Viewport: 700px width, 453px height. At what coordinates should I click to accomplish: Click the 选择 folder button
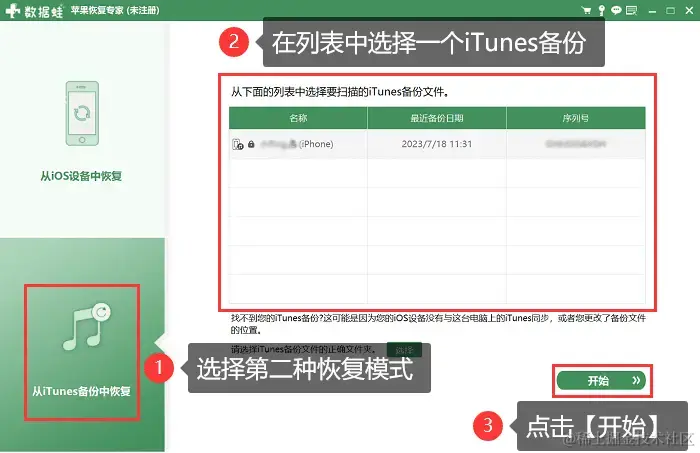pyautogui.click(x=404, y=350)
